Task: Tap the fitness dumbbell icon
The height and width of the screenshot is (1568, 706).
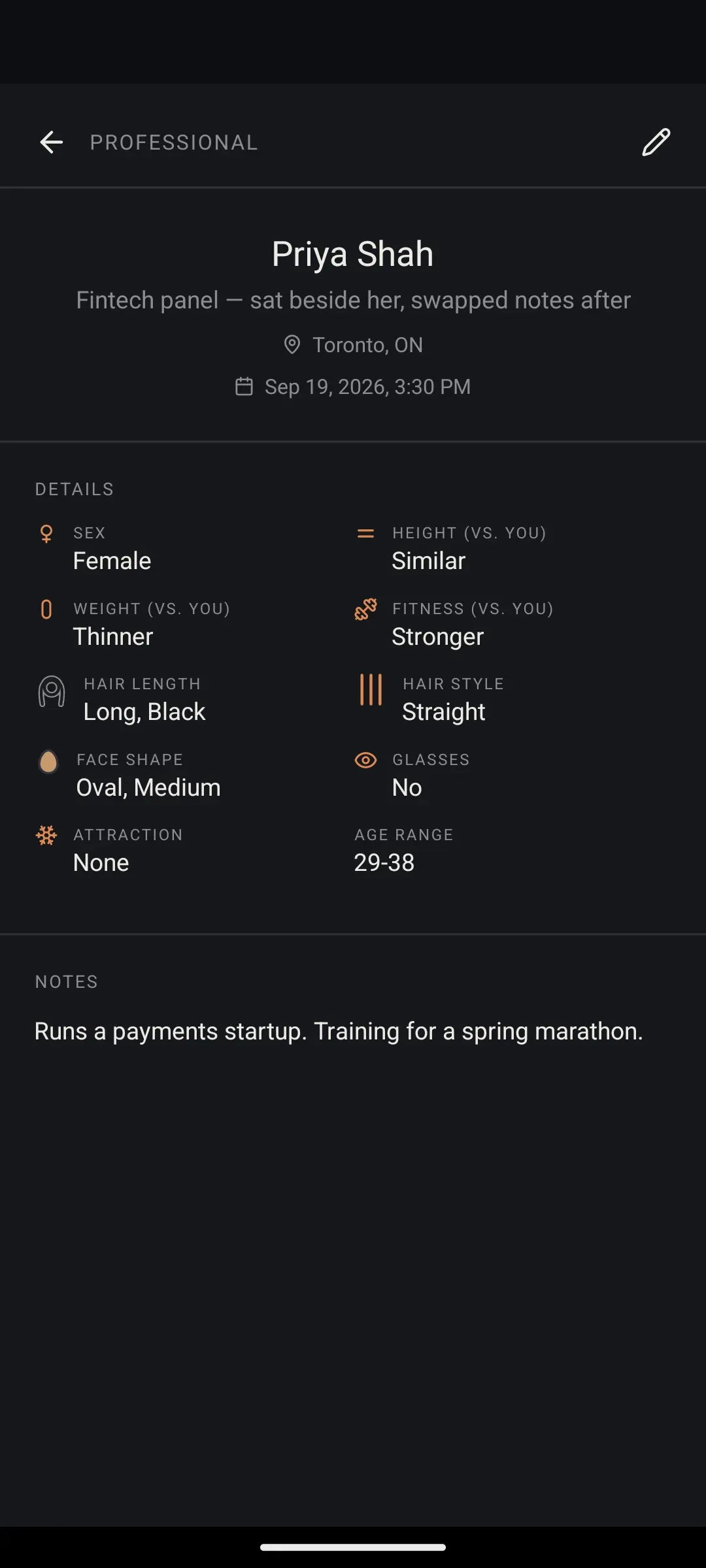Action: [365, 609]
